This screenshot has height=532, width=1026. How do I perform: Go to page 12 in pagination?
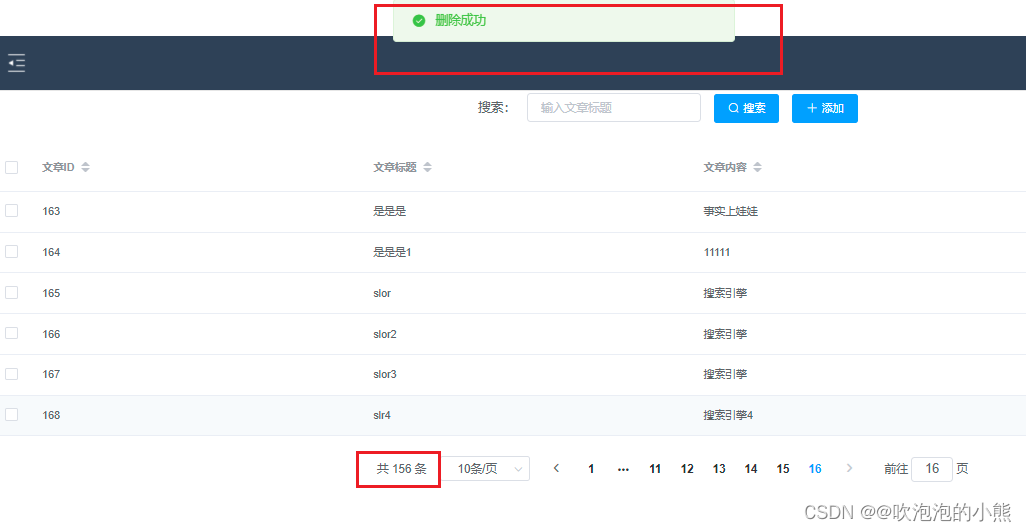(x=687, y=469)
